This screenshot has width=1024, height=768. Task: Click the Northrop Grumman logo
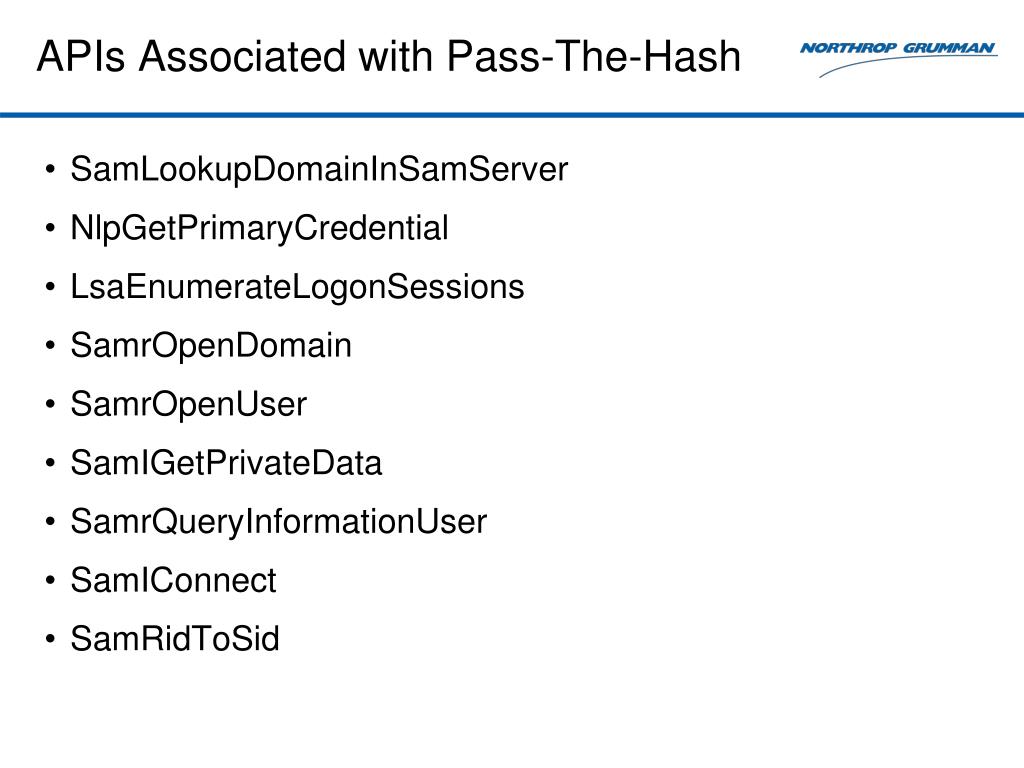(899, 59)
